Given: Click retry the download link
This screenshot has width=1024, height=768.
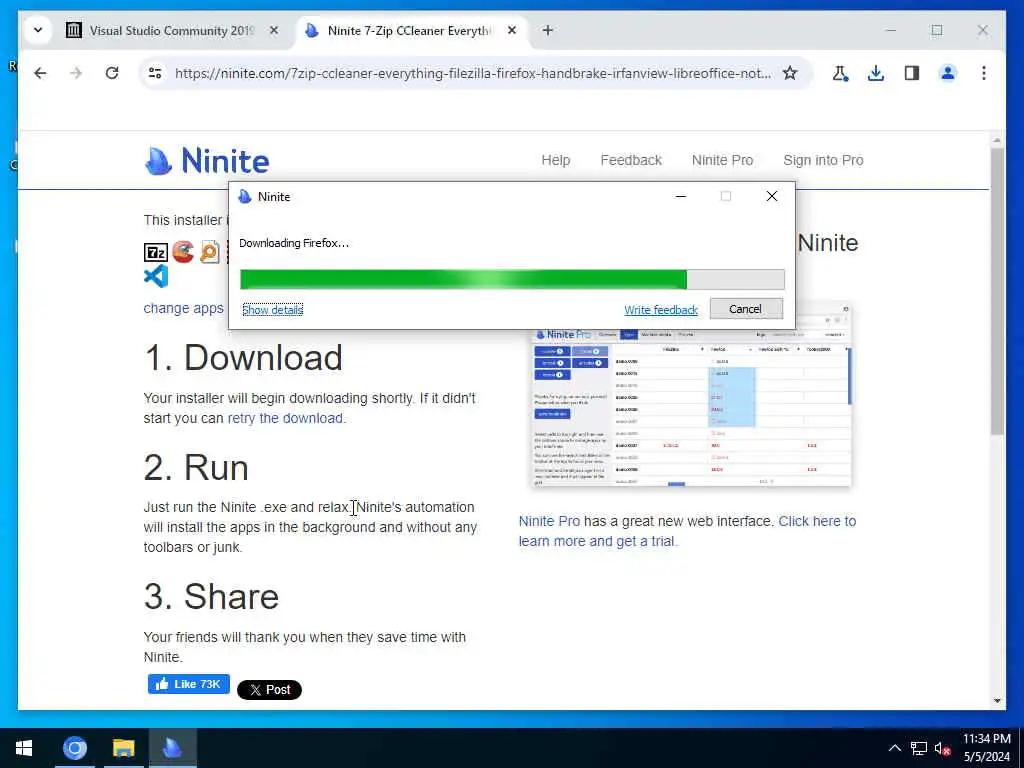Looking at the screenshot, I should (x=285, y=418).
